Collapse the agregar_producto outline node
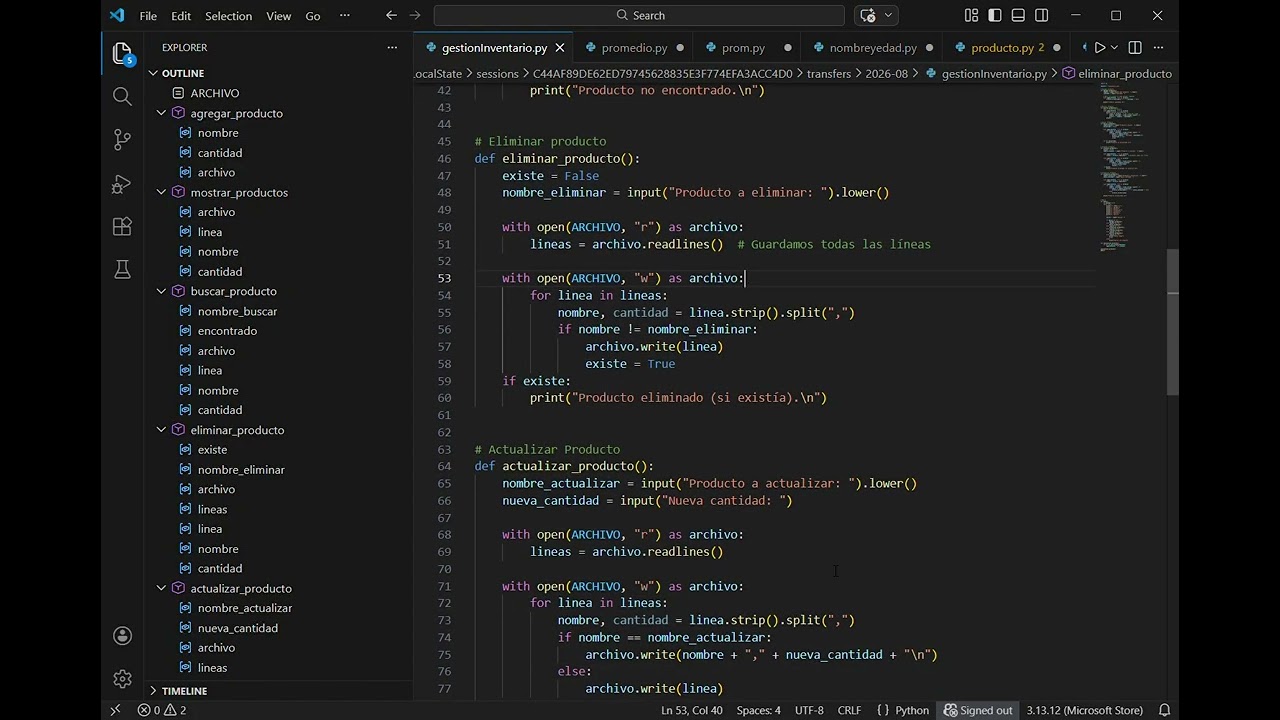 pos(161,113)
